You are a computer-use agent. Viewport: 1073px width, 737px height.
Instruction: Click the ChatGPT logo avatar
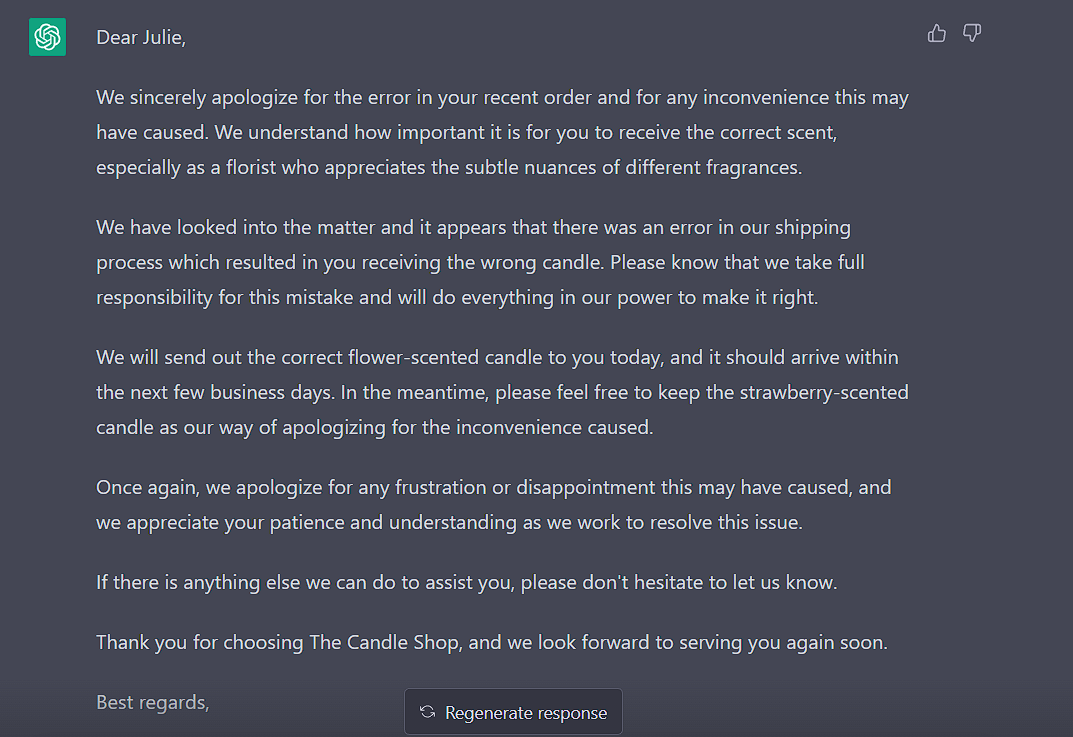[47, 37]
